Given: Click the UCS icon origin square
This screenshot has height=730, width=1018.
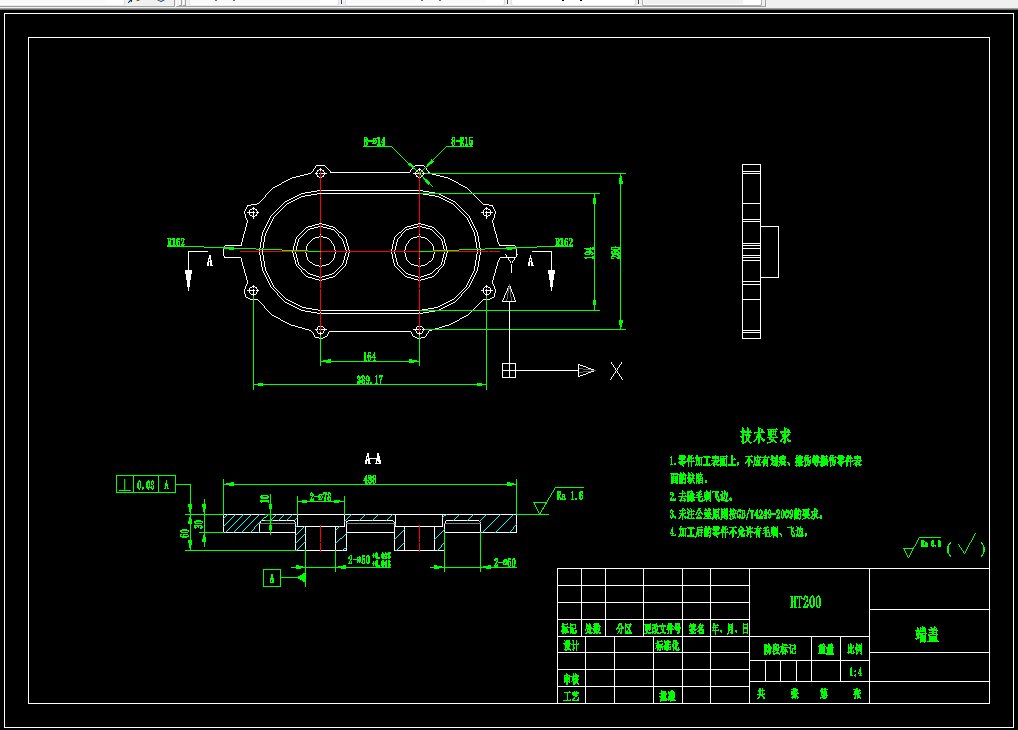Looking at the screenshot, I should (x=509, y=370).
